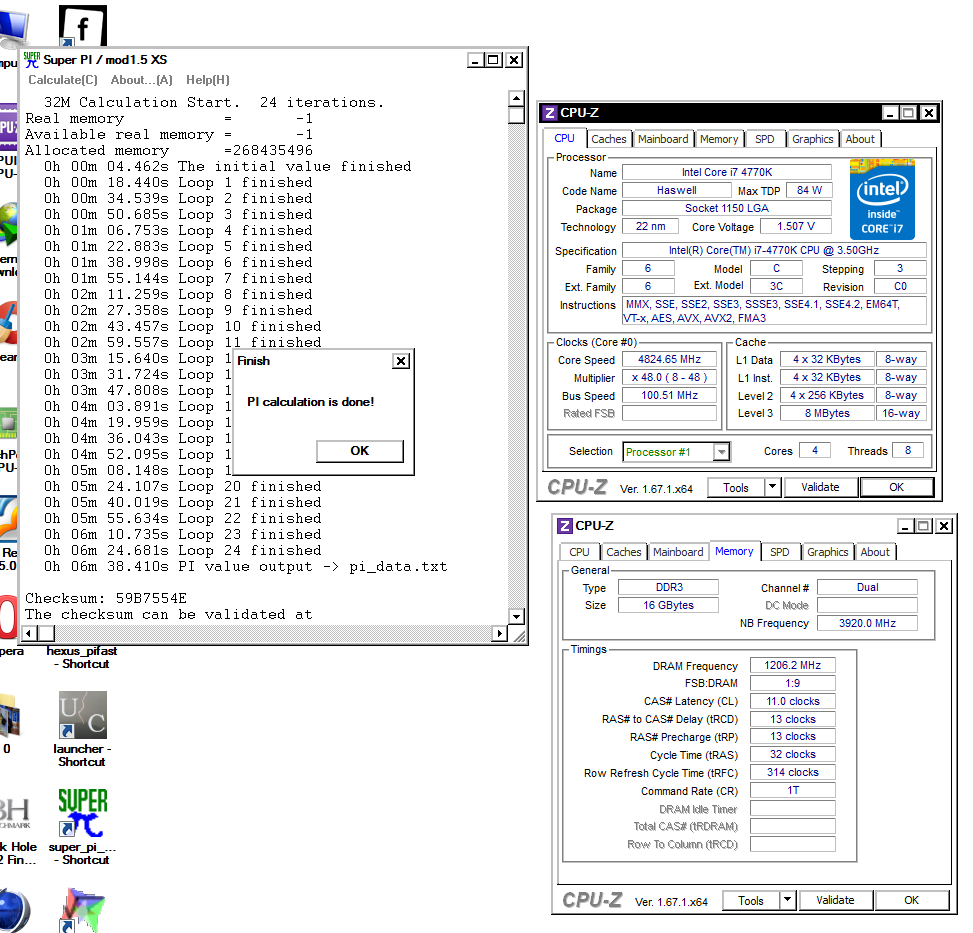Image resolution: width=973 pixels, height=933 pixels.
Task: Click the Threads count 8 value
Action: pyautogui.click(x=908, y=451)
